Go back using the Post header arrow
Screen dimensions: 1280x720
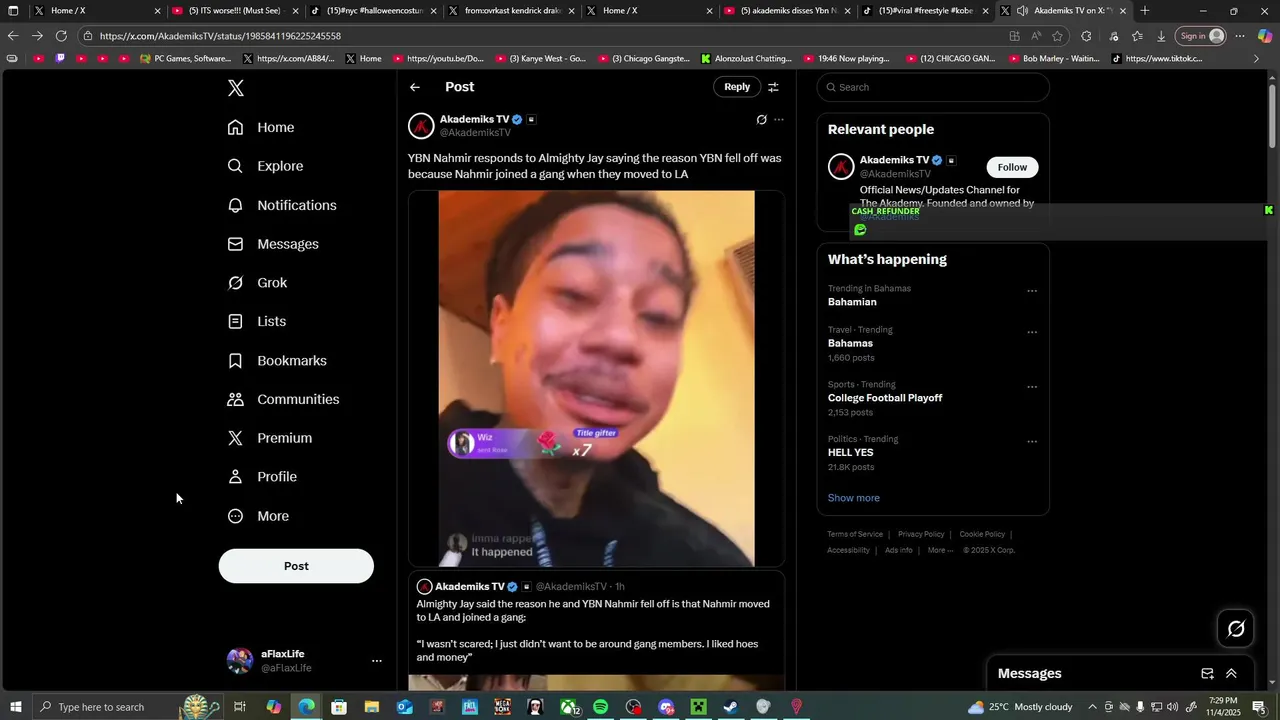click(415, 87)
